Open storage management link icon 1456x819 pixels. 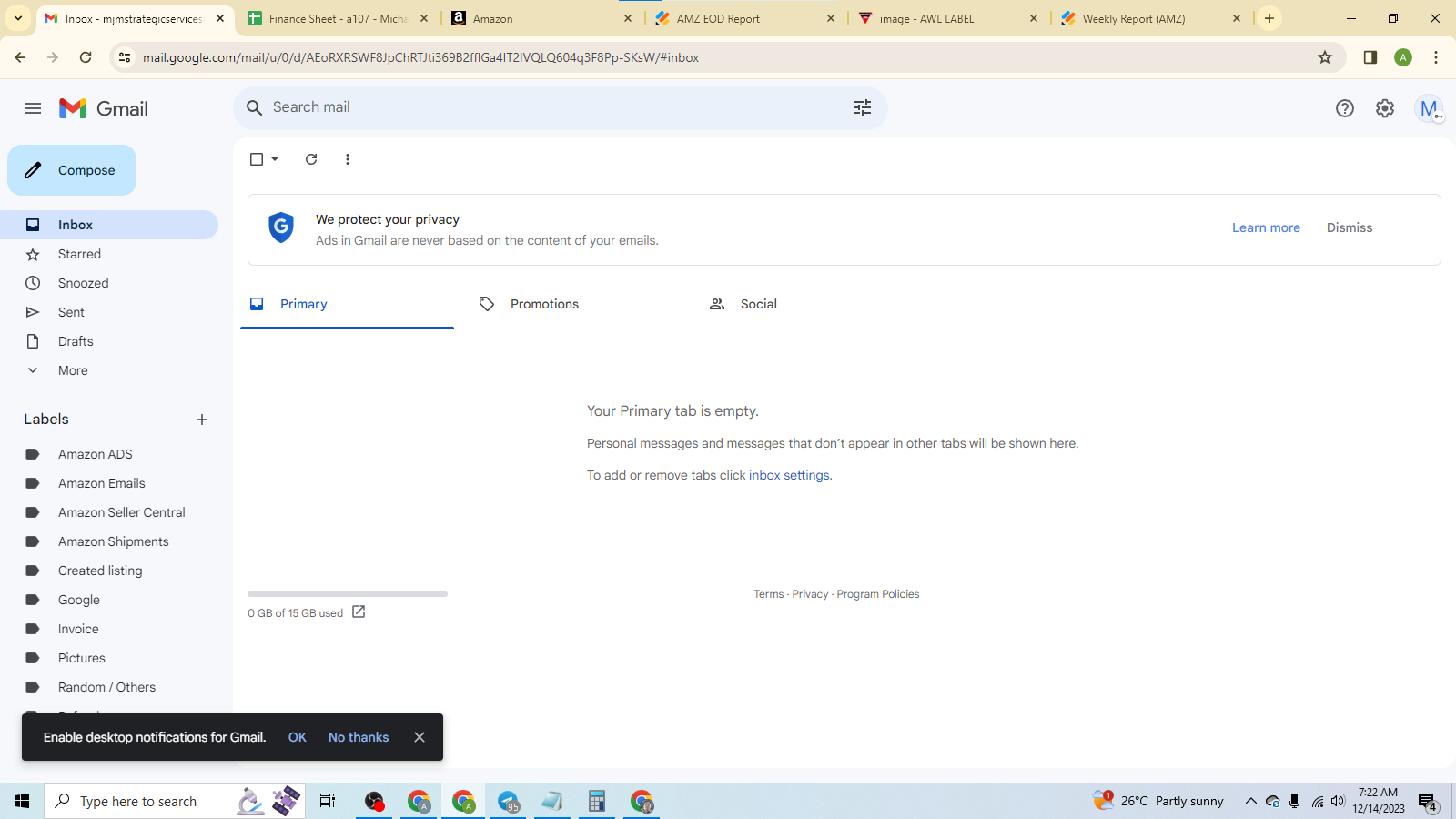click(359, 612)
